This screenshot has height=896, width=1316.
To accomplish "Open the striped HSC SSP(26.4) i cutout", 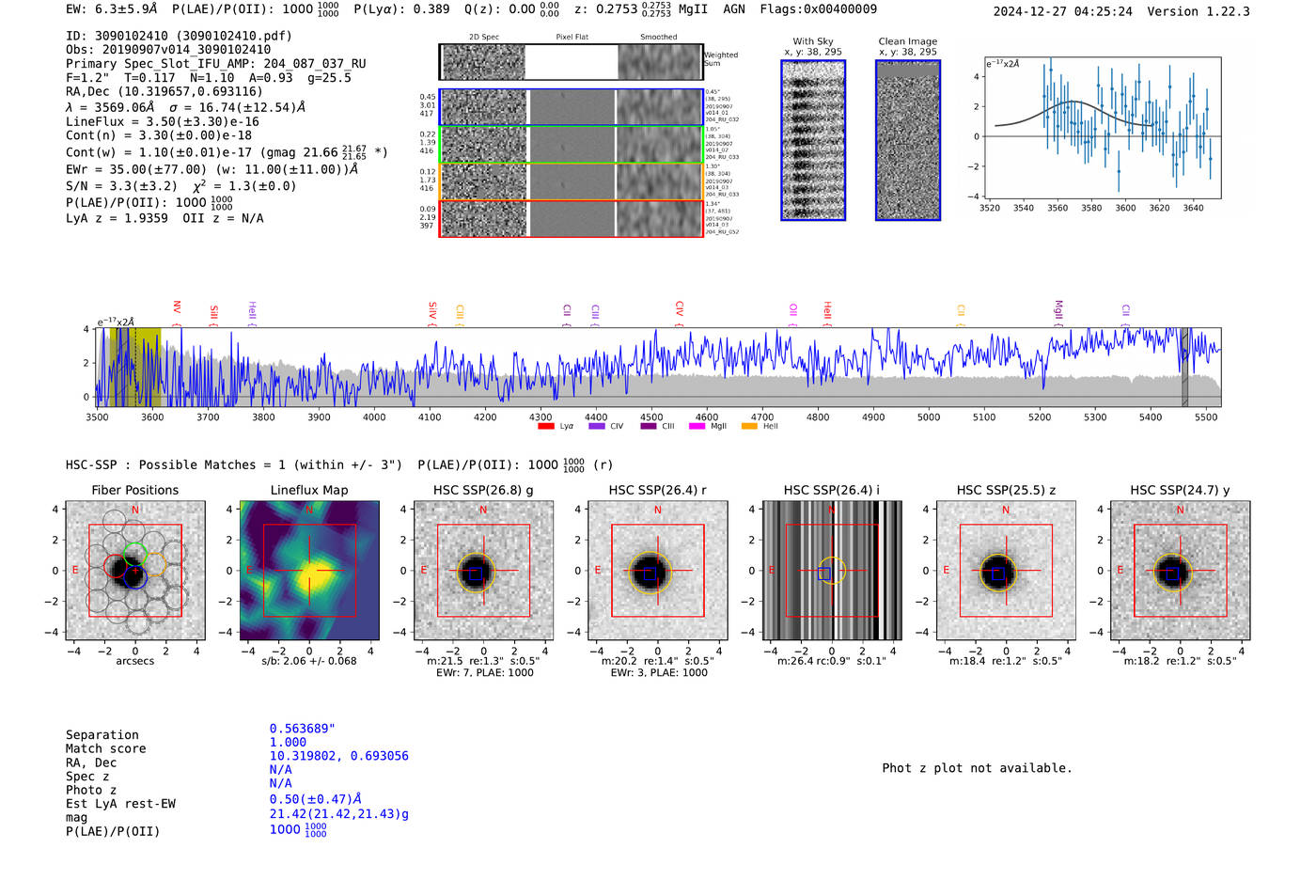I will pos(832,570).
